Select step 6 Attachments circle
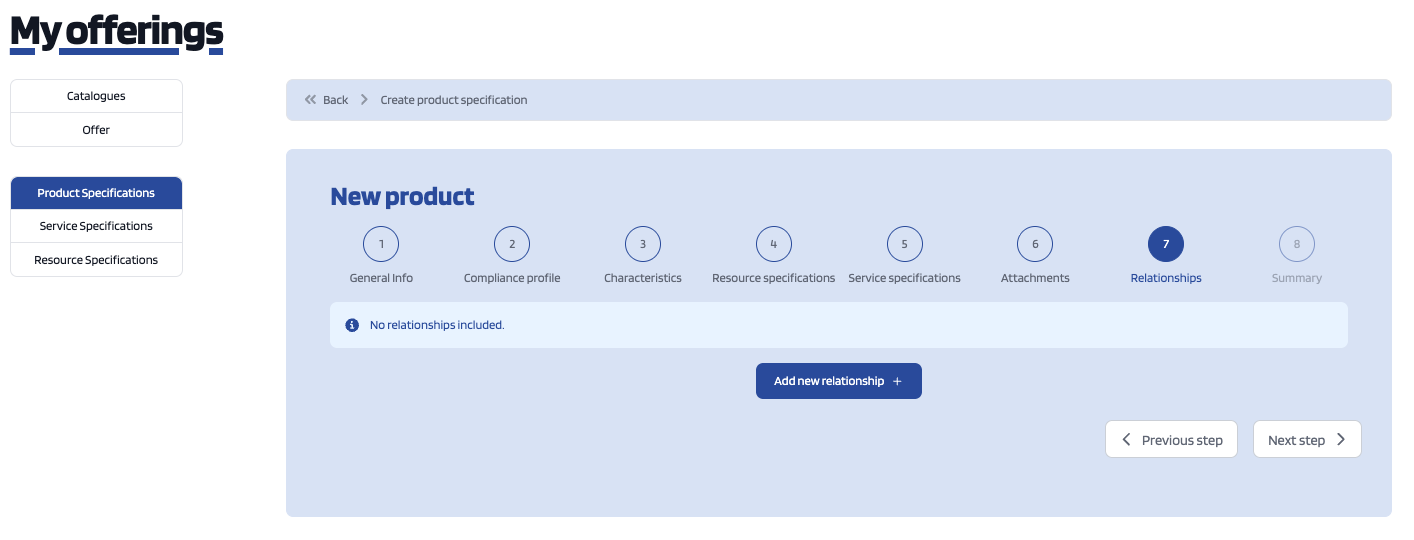The height and width of the screenshot is (540, 1414). (x=1035, y=244)
